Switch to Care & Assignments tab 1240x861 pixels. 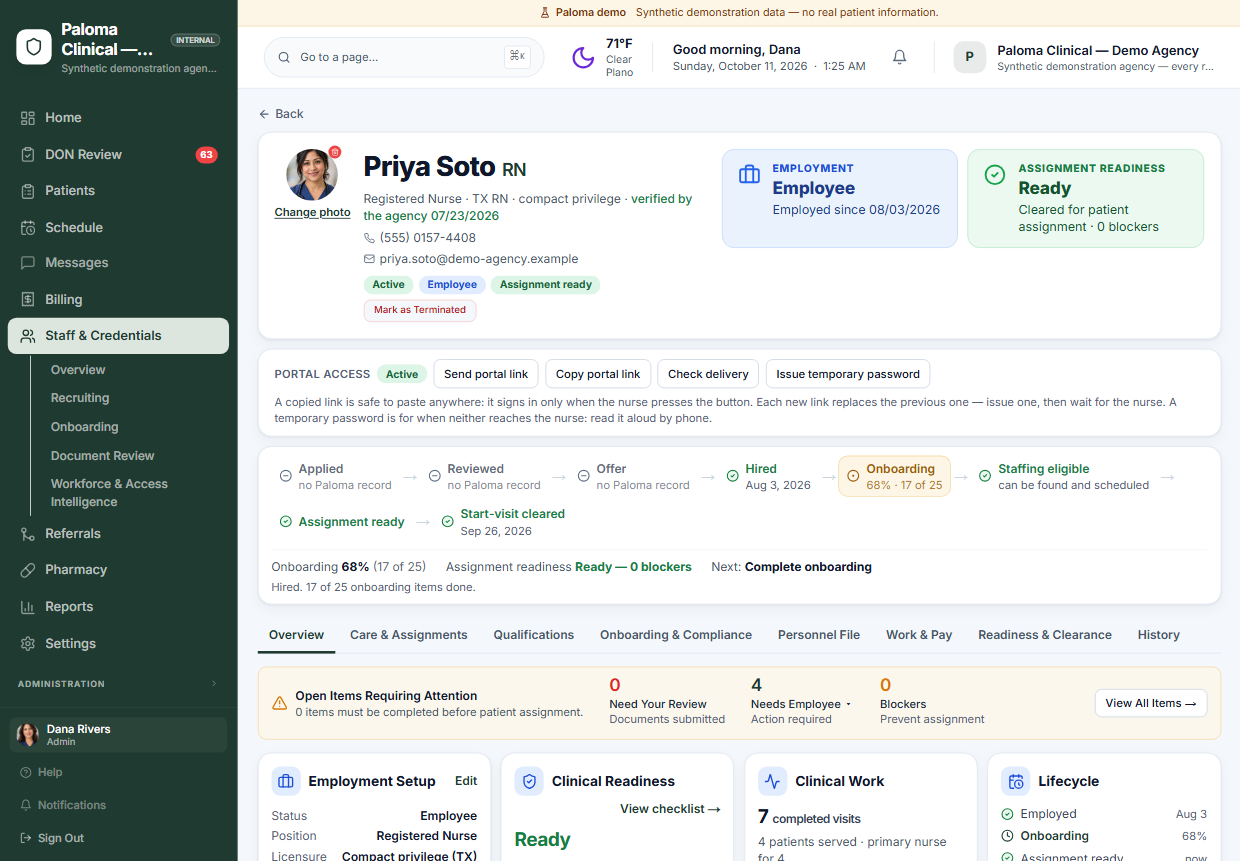coord(409,635)
